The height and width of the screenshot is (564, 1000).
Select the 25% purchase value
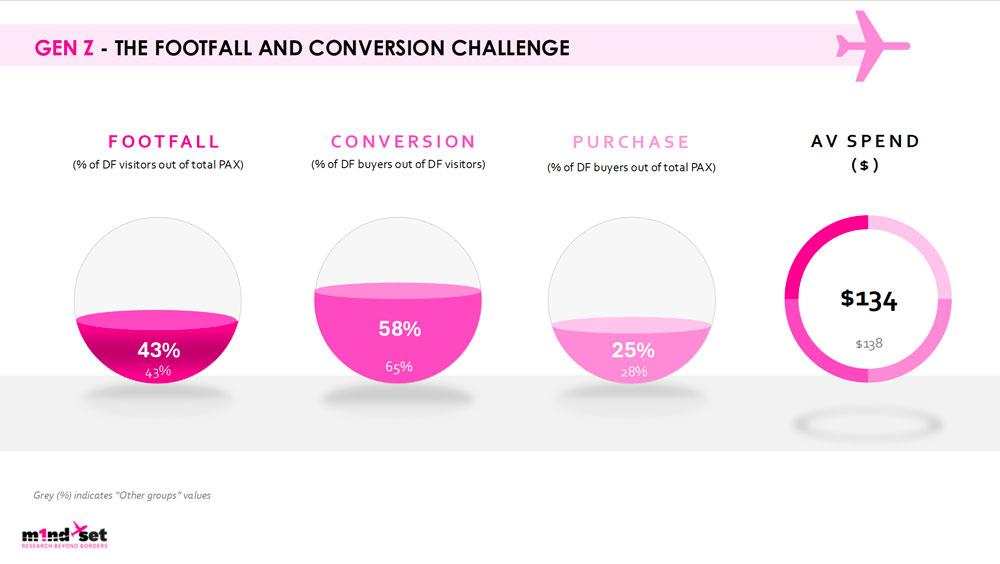633,350
